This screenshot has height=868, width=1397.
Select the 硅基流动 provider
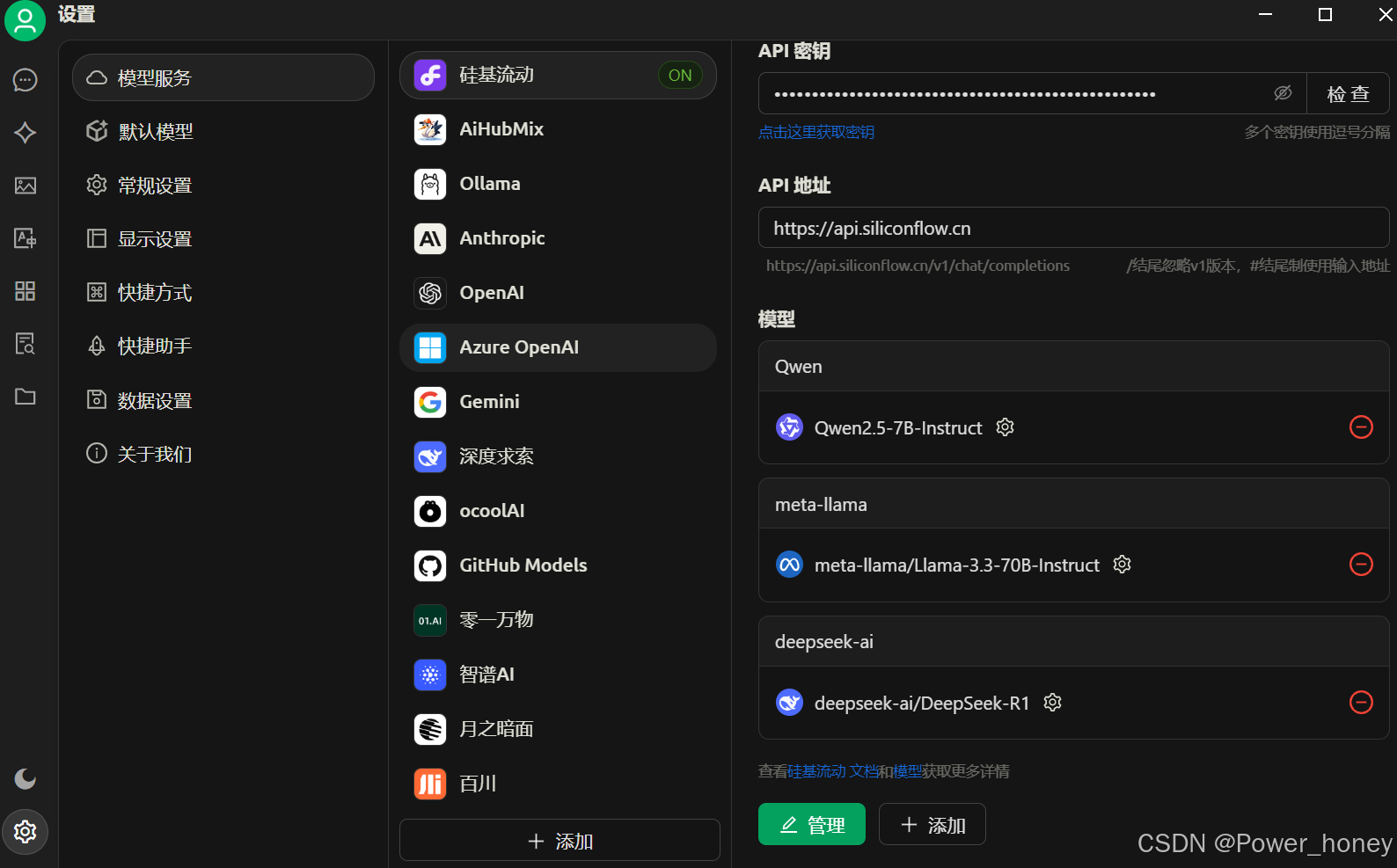pyautogui.click(x=558, y=76)
